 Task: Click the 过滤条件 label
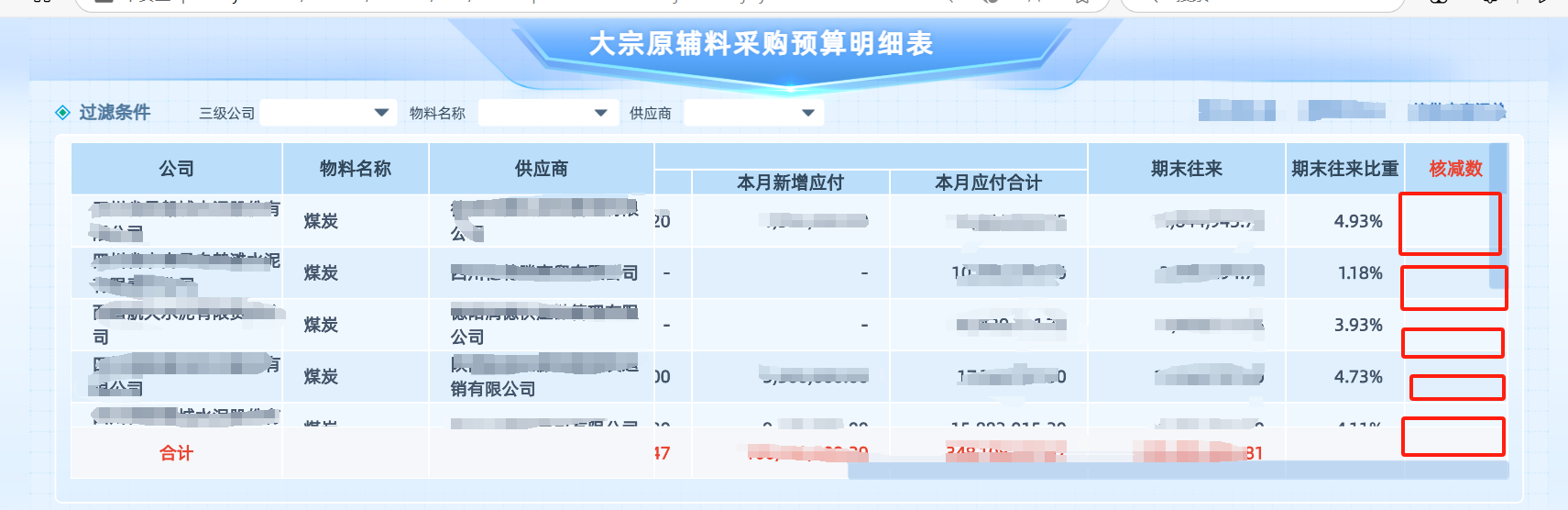pyautogui.click(x=115, y=112)
